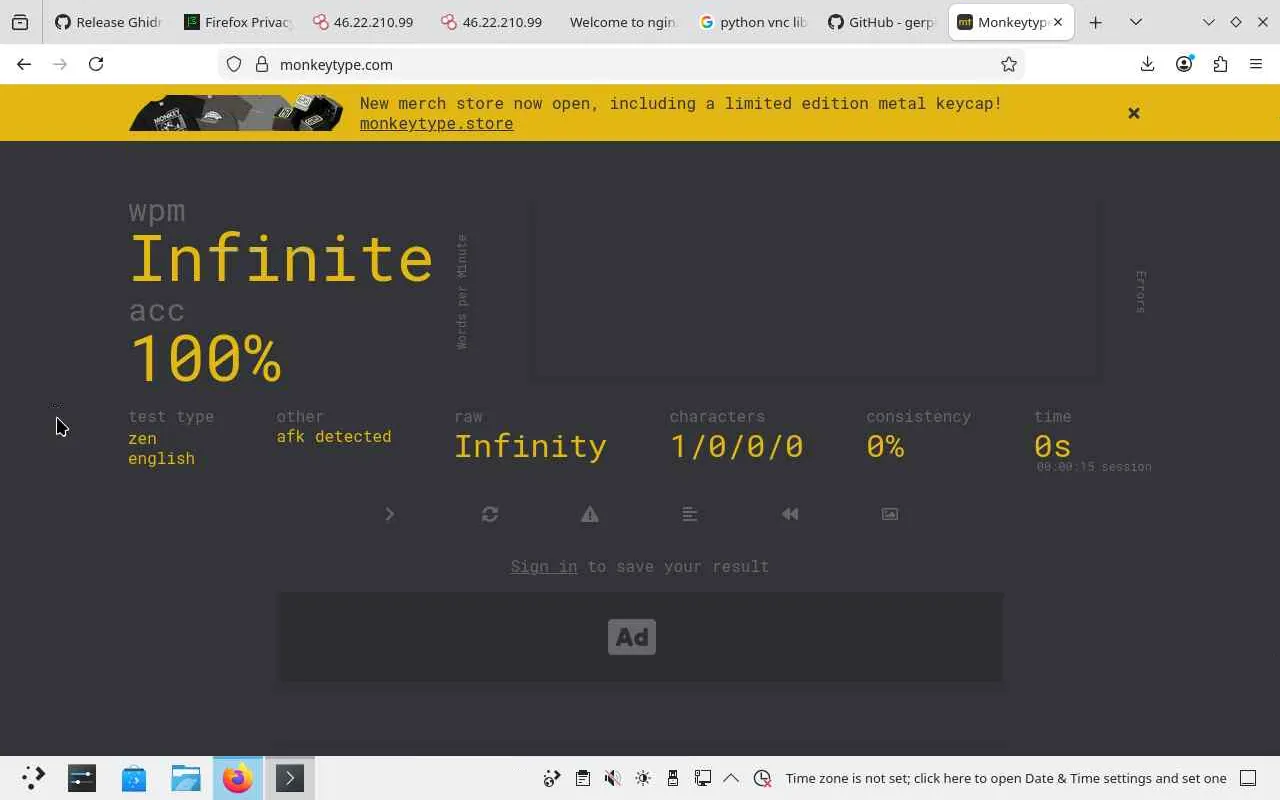Go back to the previous page
The image size is (1280, 800).
tap(24, 64)
